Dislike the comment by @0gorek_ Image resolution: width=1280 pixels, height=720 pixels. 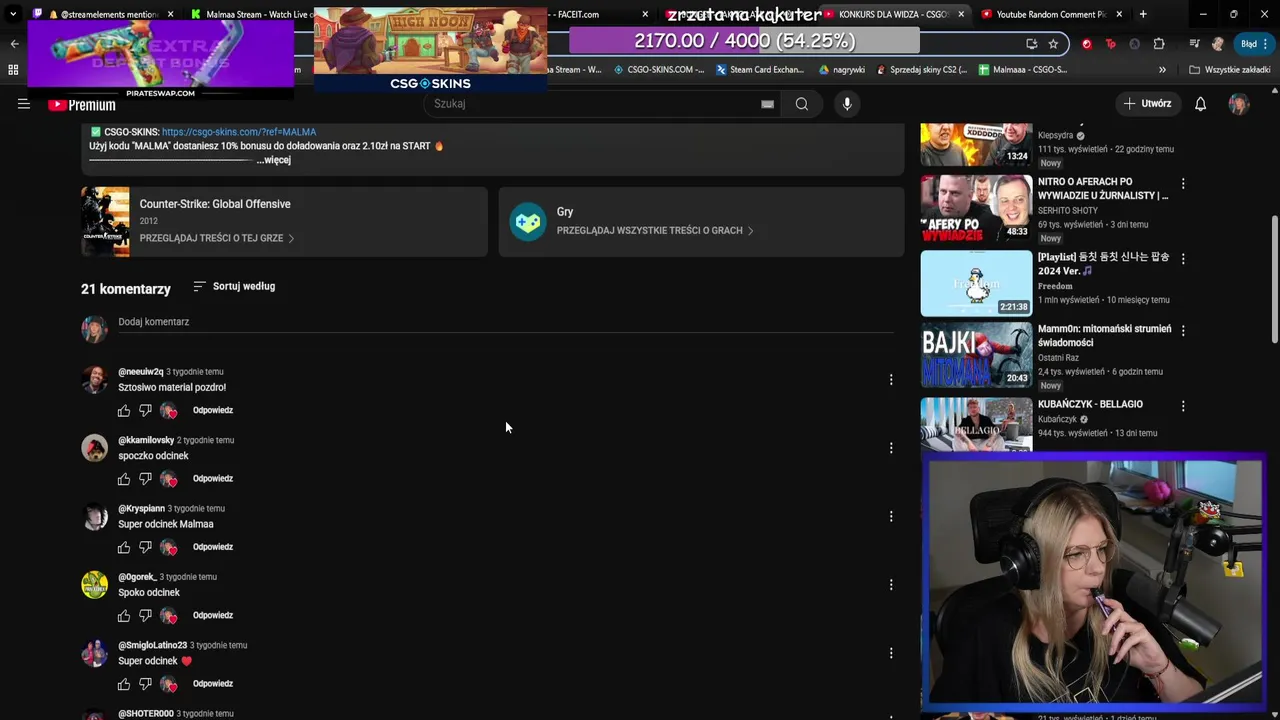(x=145, y=616)
